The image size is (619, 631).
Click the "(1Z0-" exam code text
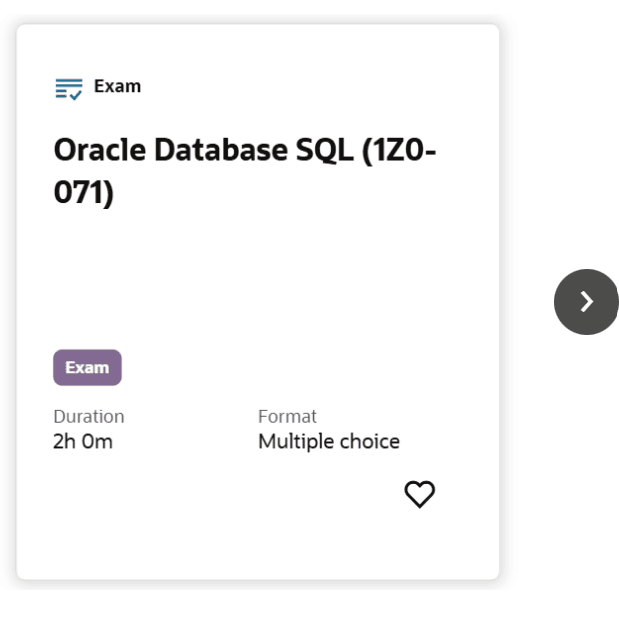tap(398, 150)
